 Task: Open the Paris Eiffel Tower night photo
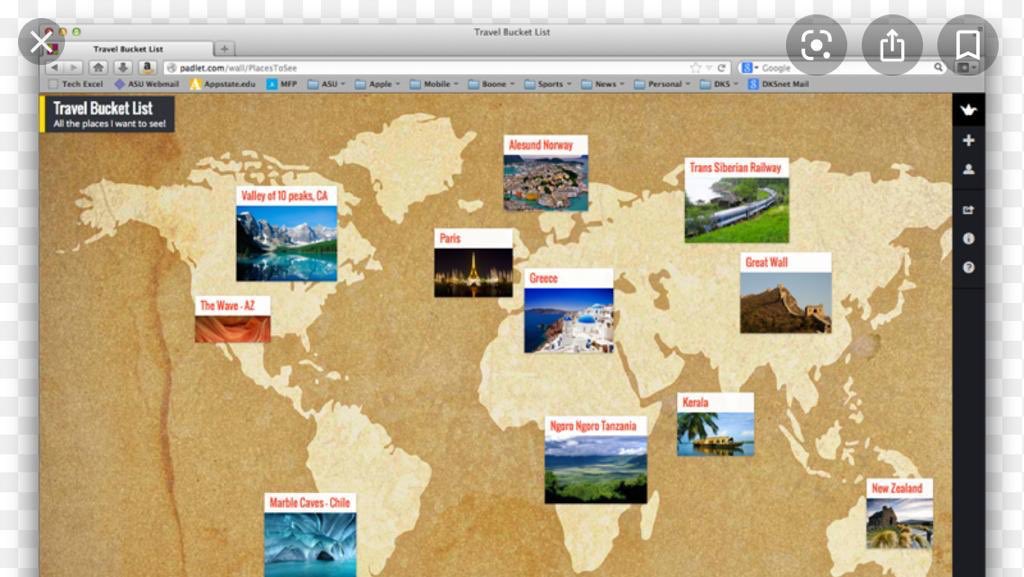point(473,273)
